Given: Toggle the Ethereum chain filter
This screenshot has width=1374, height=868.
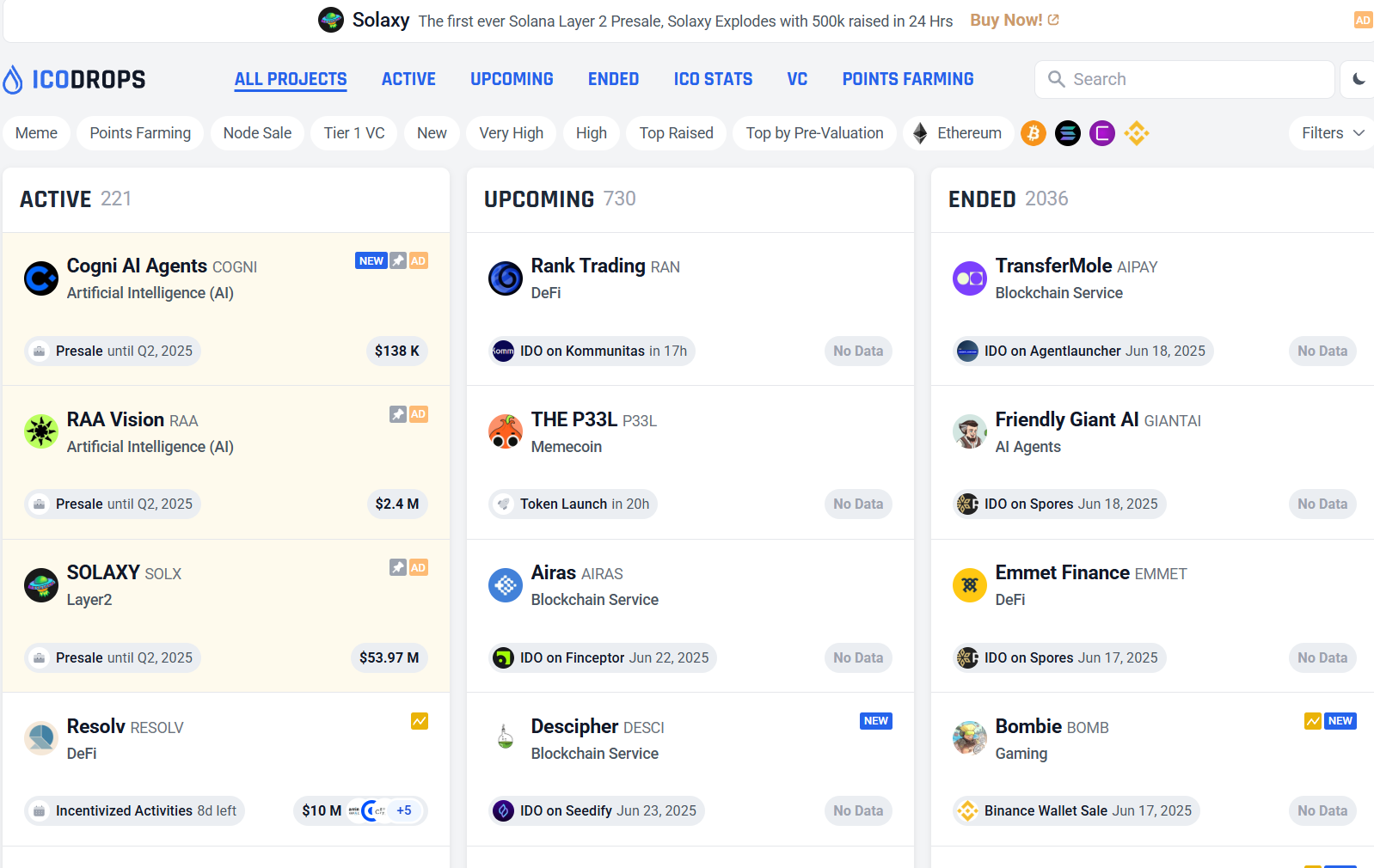Looking at the screenshot, I should 958,133.
